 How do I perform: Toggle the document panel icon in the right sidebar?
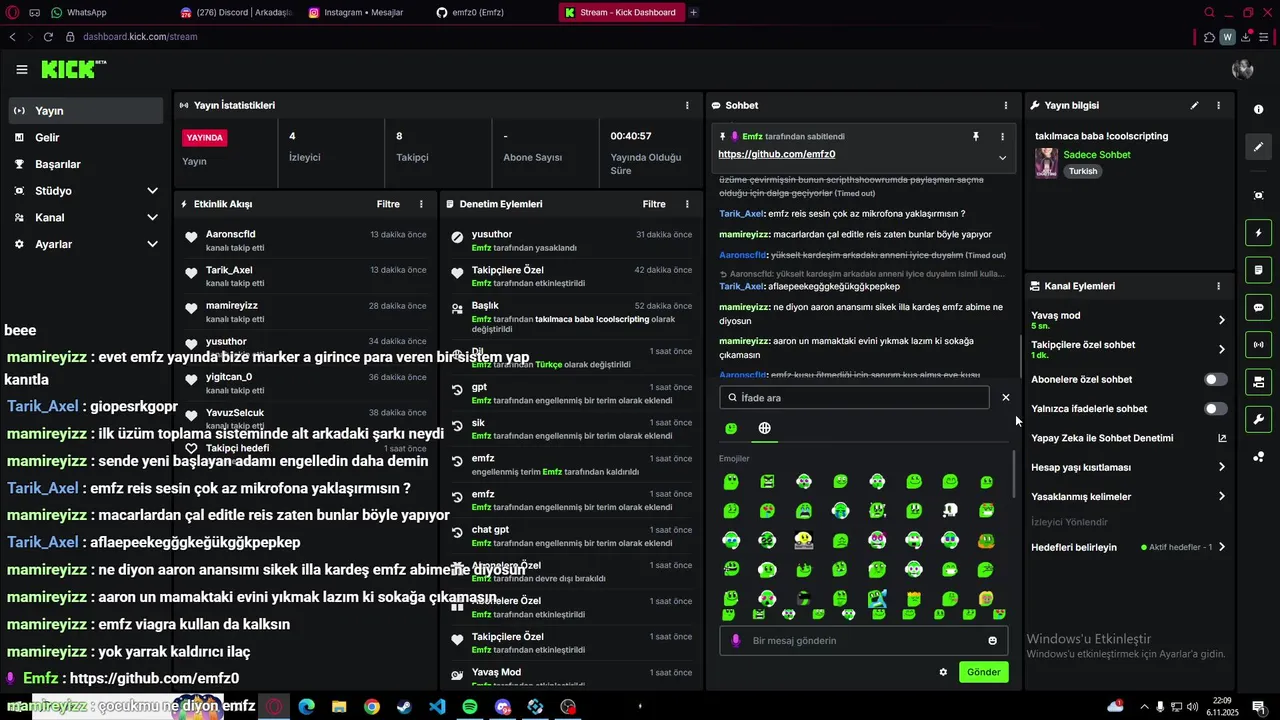tap(1259, 270)
